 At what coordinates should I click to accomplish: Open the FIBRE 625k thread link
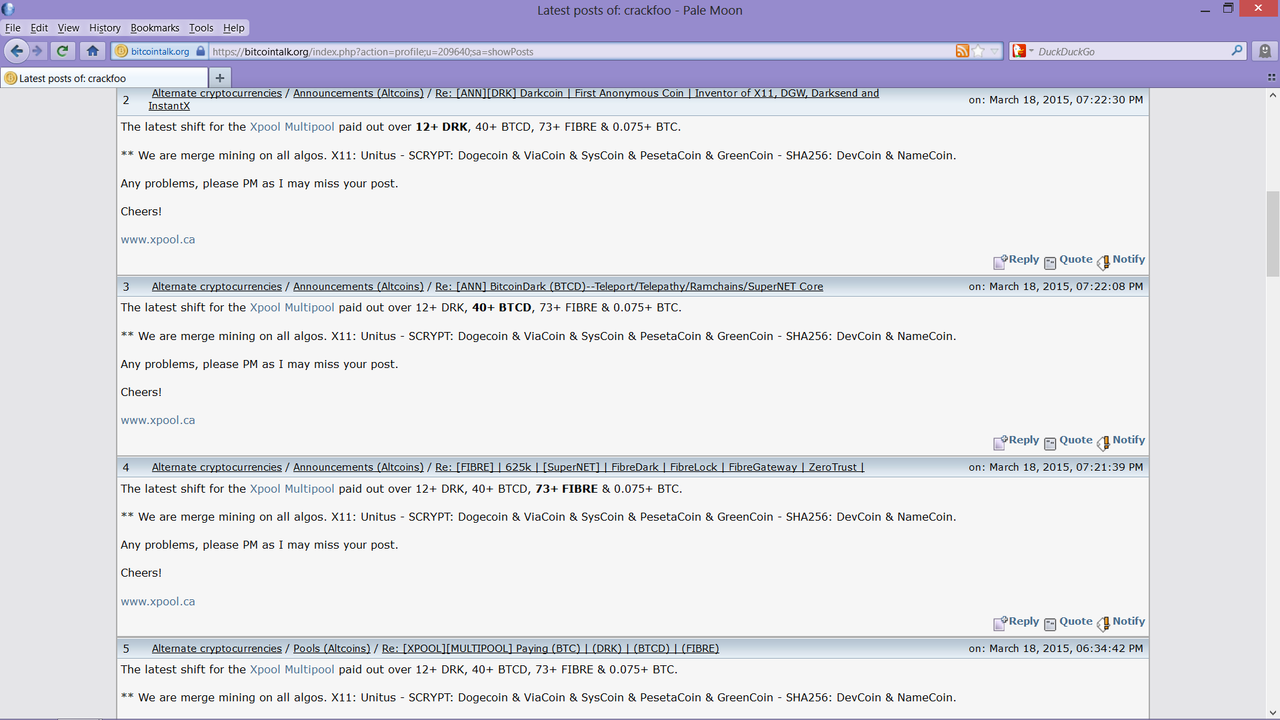[x=649, y=467]
